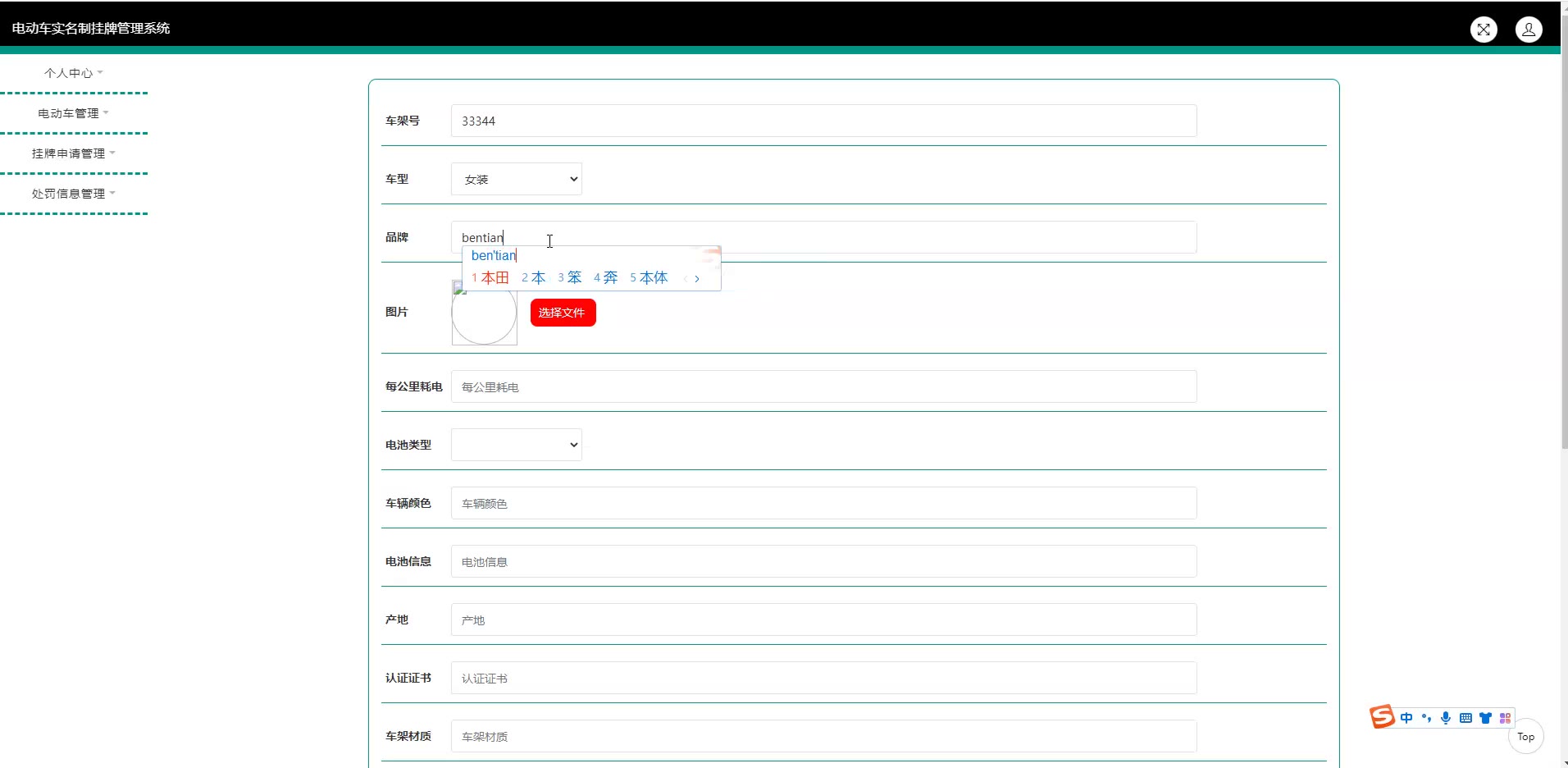The width and height of the screenshot is (1568, 768).
Task: Toggle punctuation mode on IME toolbar
Action: tap(1426, 718)
